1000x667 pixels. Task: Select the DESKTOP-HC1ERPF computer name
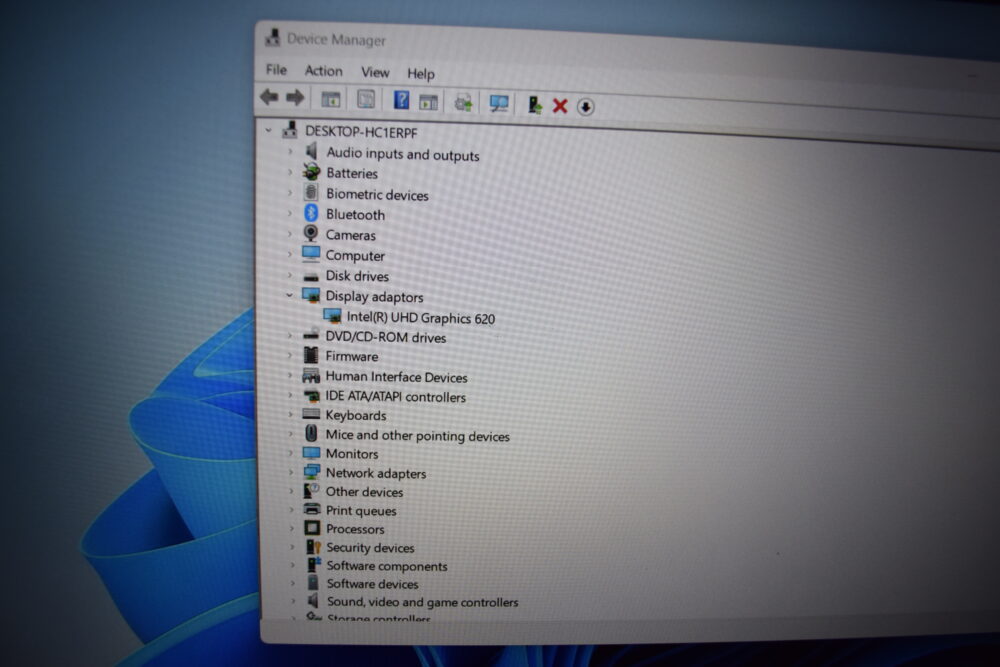tap(361, 132)
